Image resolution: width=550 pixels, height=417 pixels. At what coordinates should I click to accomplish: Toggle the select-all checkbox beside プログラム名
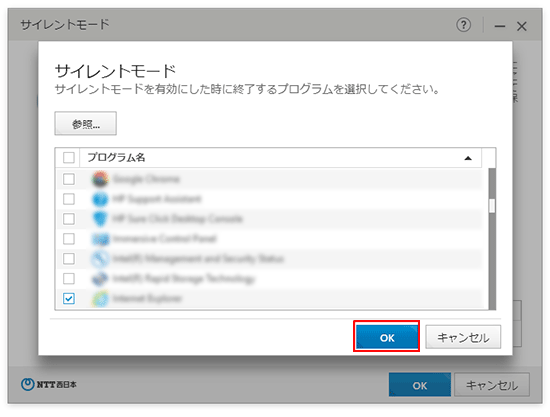click(69, 157)
